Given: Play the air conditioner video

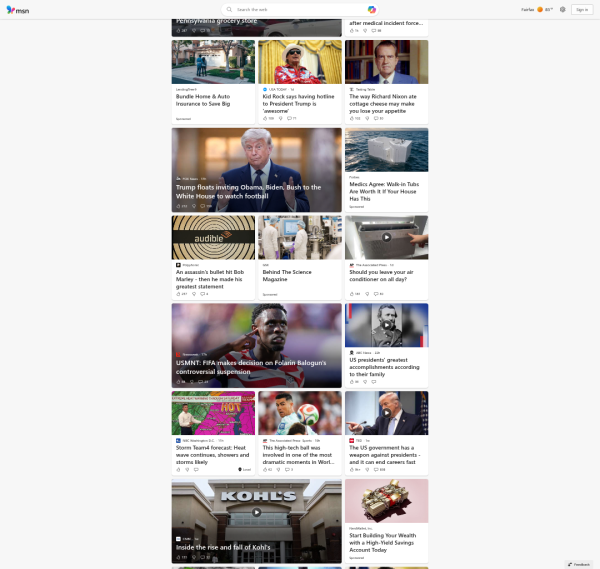Looking at the screenshot, I should click(x=386, y=237).
